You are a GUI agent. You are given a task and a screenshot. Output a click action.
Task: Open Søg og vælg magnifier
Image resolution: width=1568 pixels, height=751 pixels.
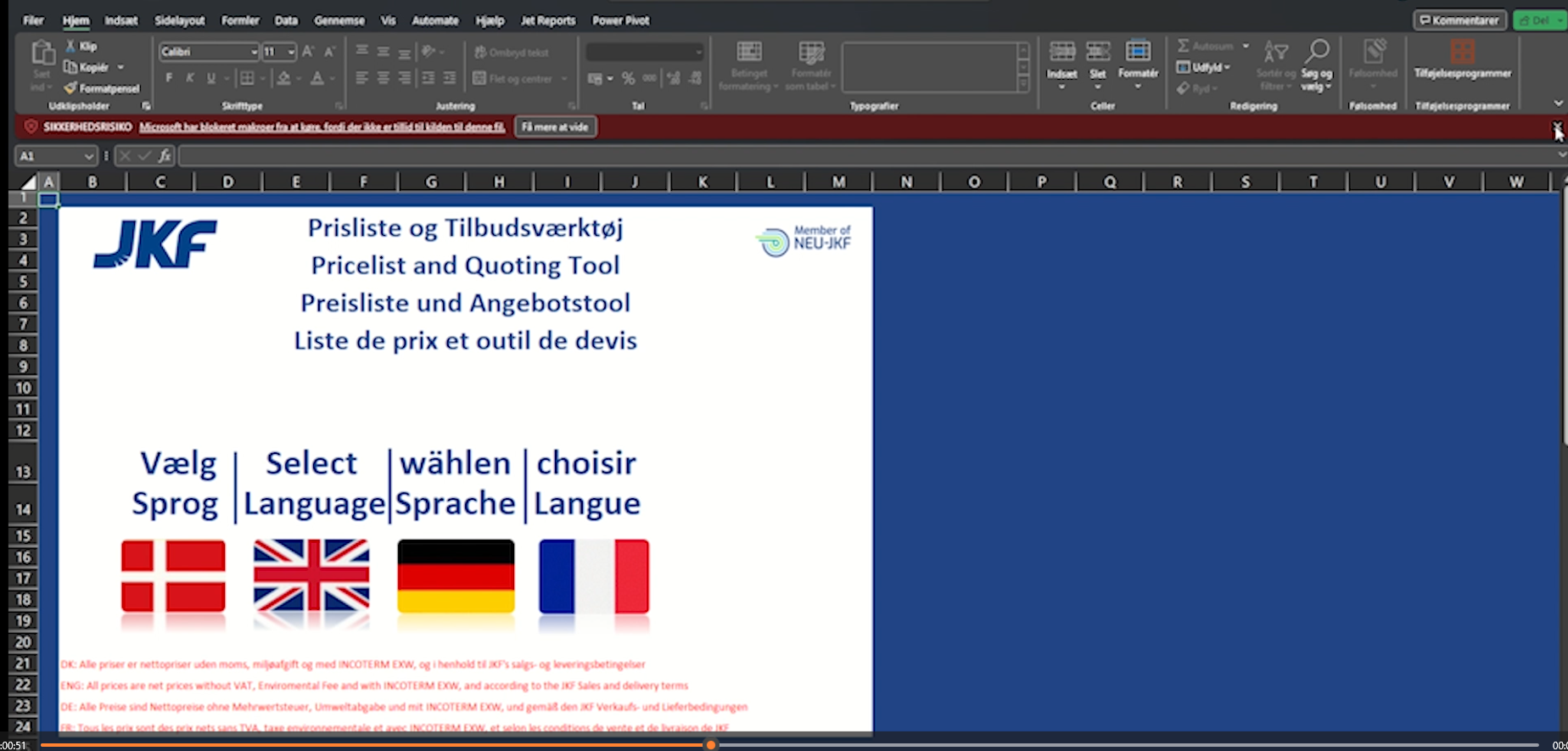[1317, 64]
